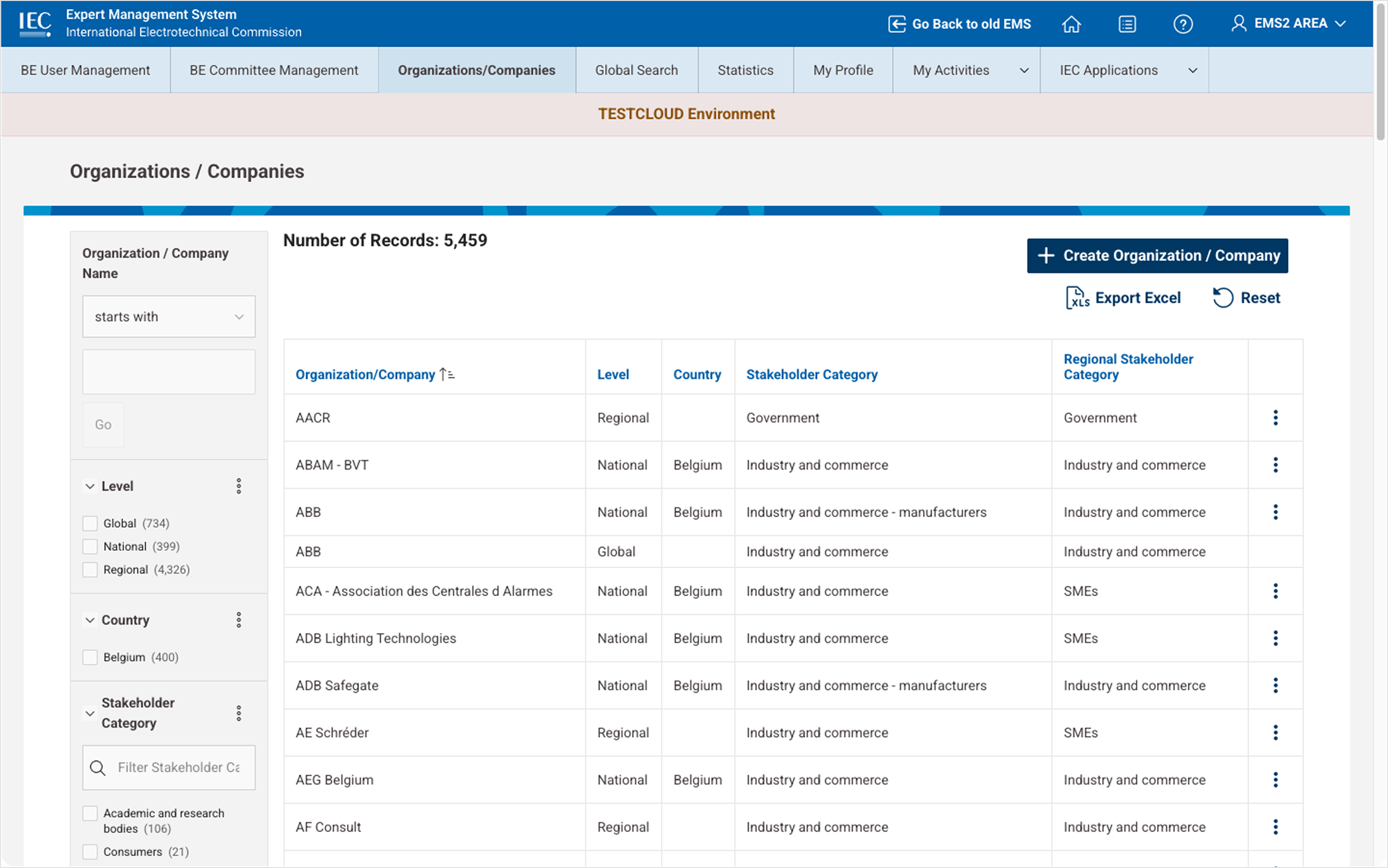
Task: Open the kebab menu next to Level filter
Action: coord(240,485)
